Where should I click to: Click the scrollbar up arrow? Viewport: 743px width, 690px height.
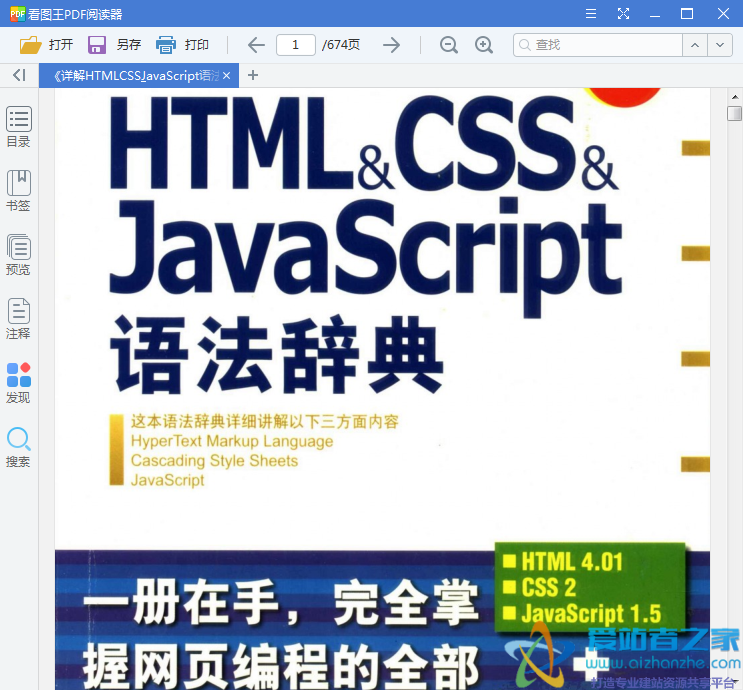[x=734, y=97]
